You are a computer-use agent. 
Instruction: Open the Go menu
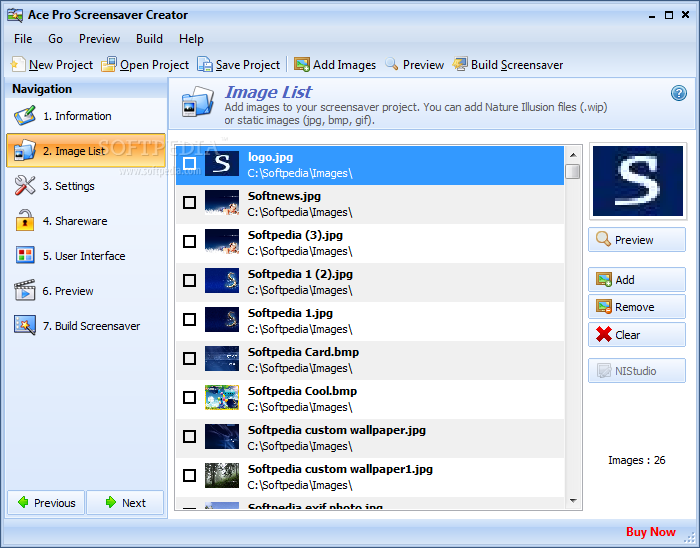click(x=55, y=39)
